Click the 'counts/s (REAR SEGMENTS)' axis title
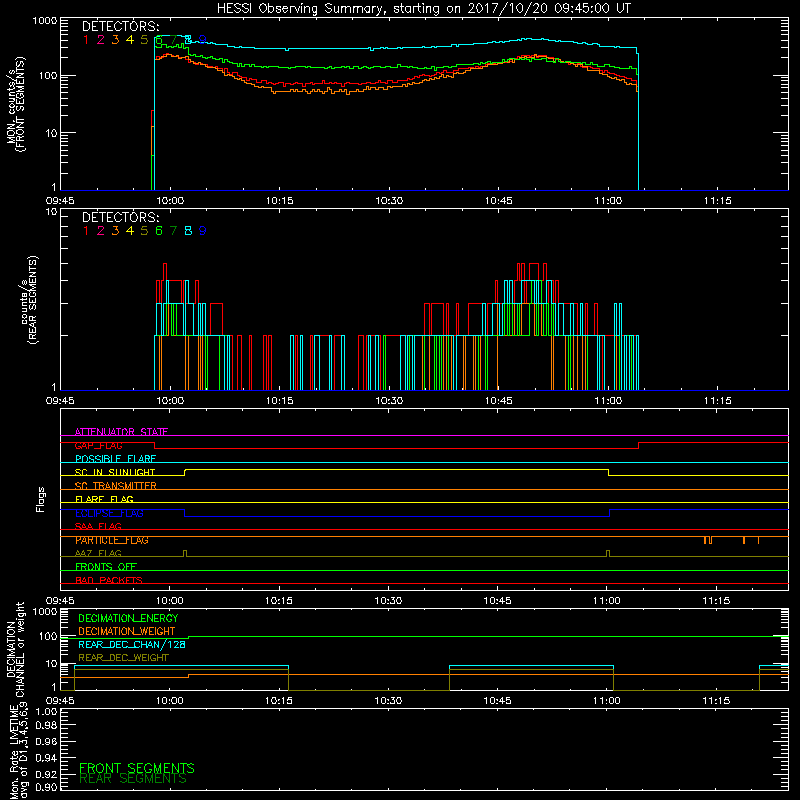 (29, 300)
